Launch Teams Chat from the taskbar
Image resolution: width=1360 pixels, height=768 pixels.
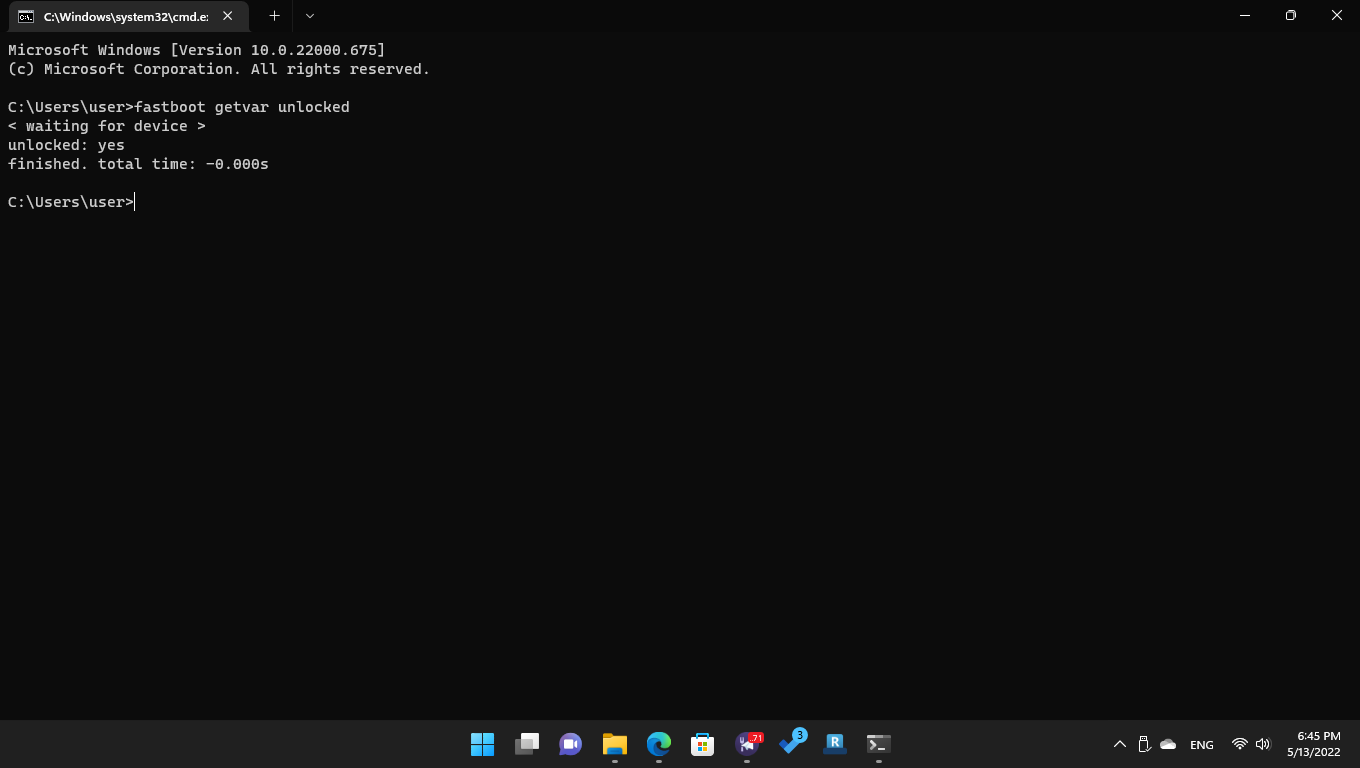[x=571, y=744]
